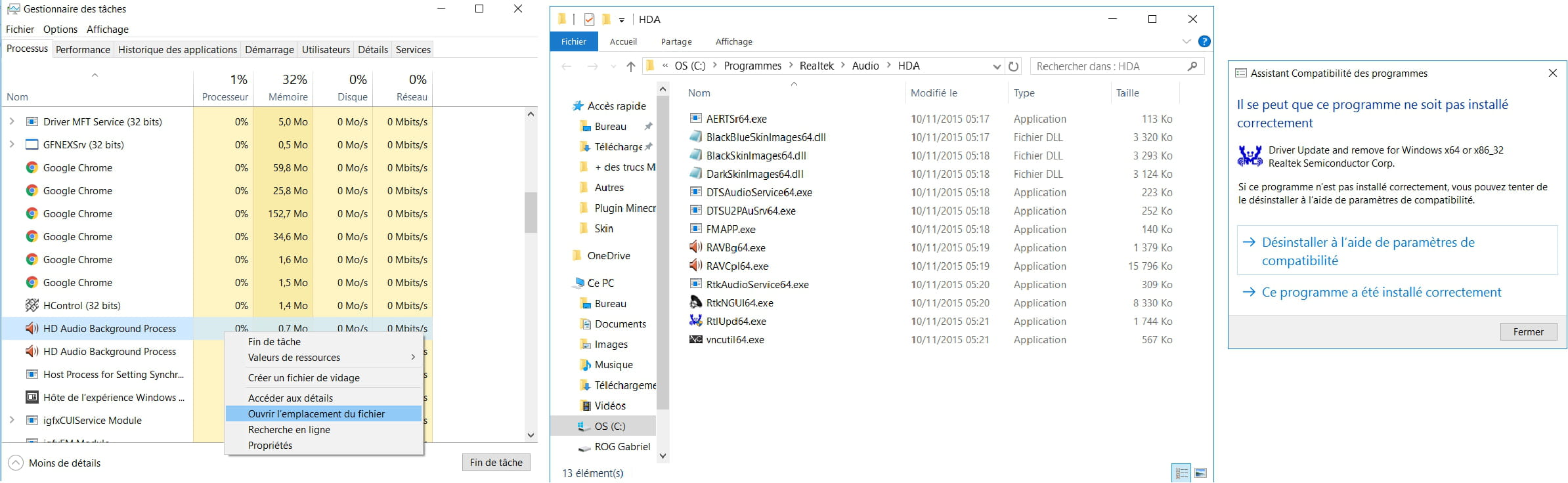Click the GFNEXSrv (32 bits) process icon
This screenshot has height=483, width=1568.
click(x=32, y=144)
